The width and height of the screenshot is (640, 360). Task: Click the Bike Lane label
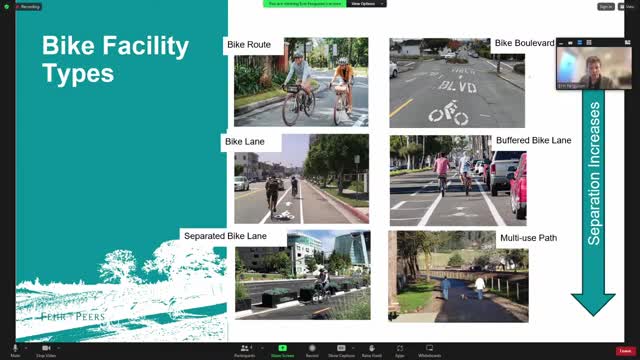click(244, 142)
